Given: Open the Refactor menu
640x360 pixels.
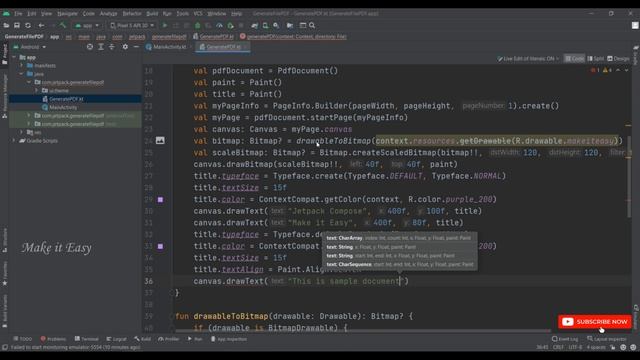Looking at the screenshot, I should point(132,13).
